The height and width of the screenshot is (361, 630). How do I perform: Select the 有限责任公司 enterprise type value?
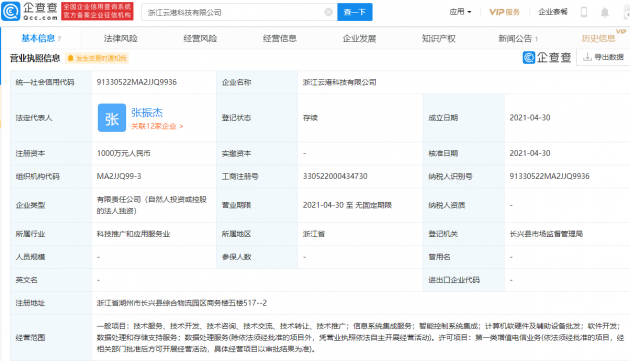pos(151,205)
